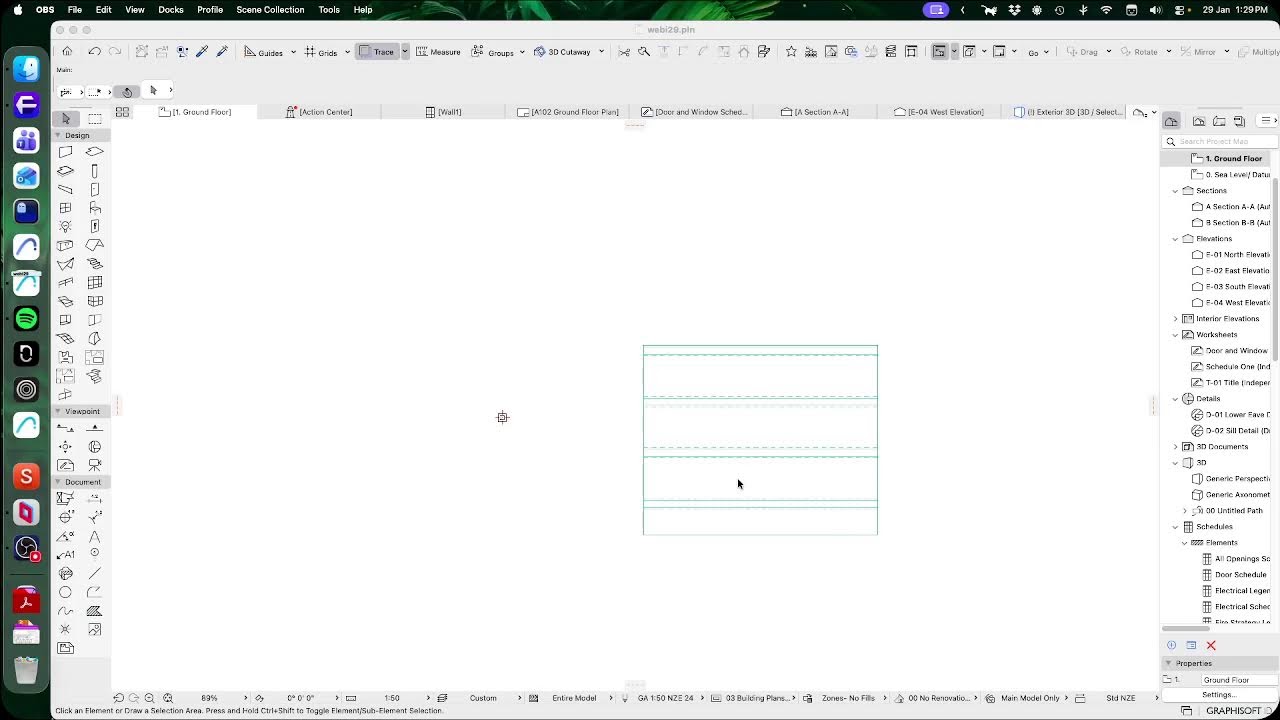Click Main Model Only in the bottom bar
Image resolution: width=1280 pixels, height=720 pixels.
pos(1030,698)
